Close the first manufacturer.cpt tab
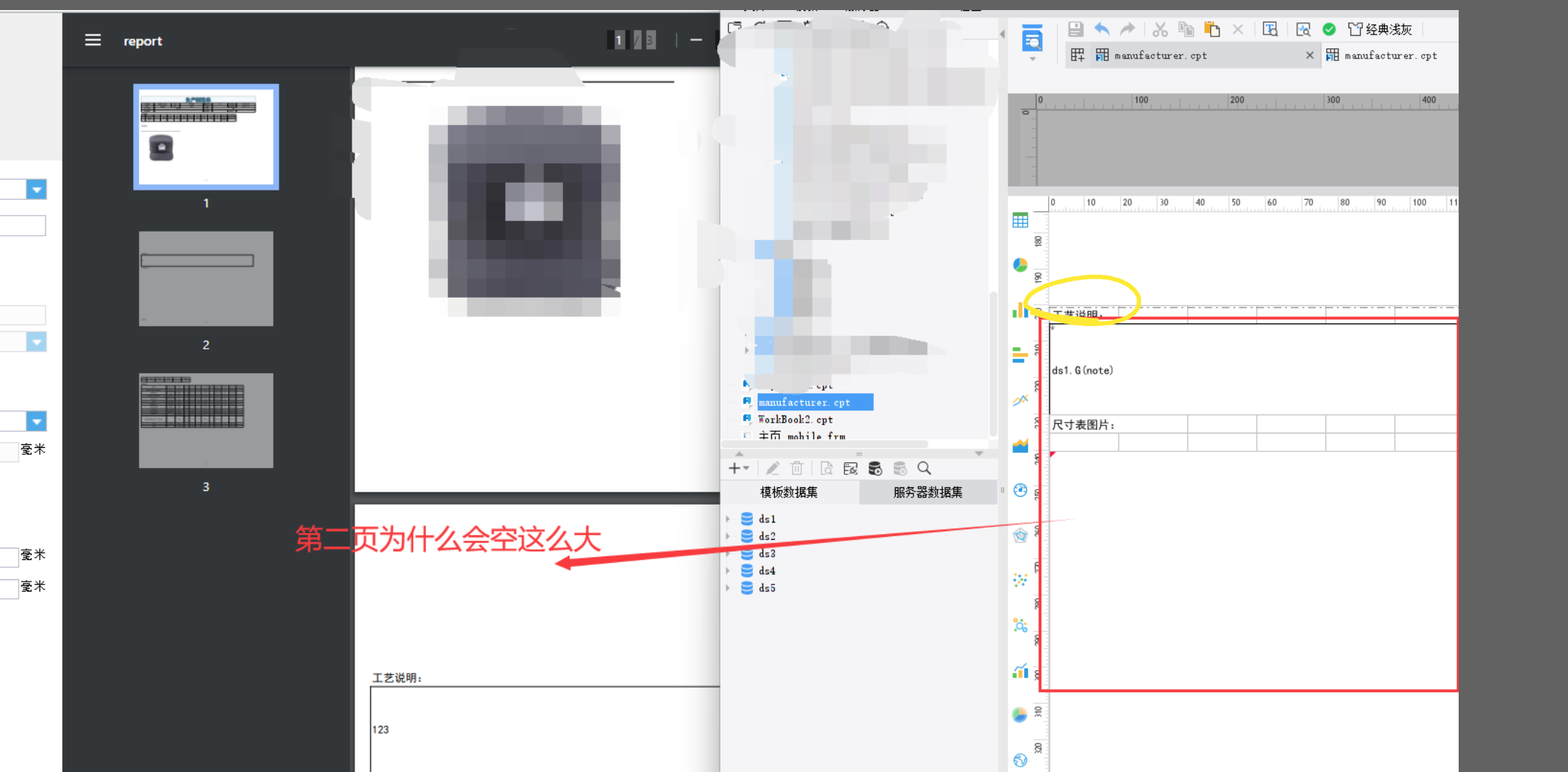The height and width of the screenshot is (772, 1568). click(1309, 55)
